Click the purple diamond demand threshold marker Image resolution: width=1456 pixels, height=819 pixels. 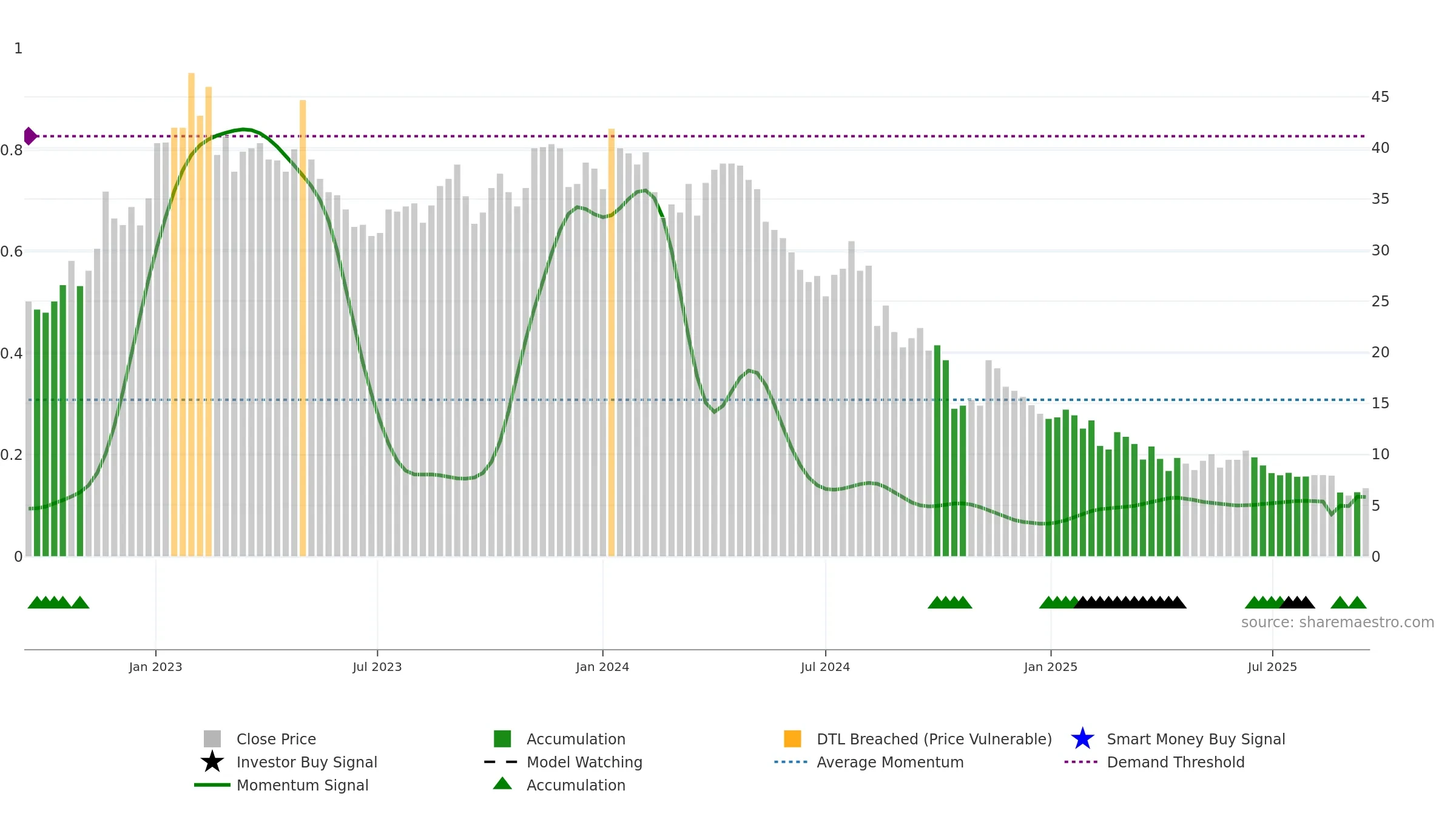[x=30, y=136]
